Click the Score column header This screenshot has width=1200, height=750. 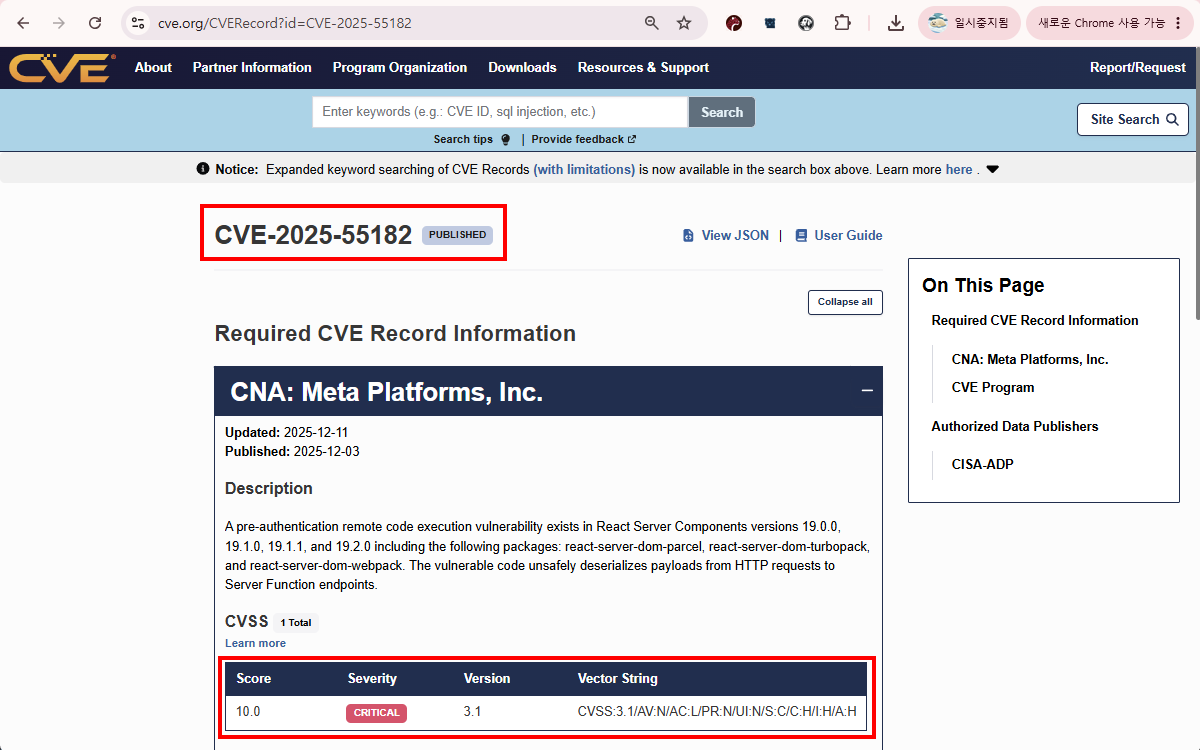(254, 678)
